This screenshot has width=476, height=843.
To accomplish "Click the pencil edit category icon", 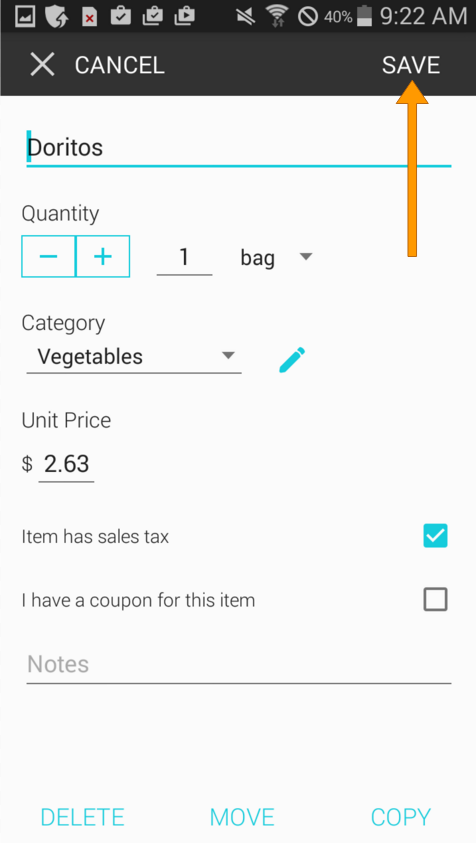I will click(292, 360).
